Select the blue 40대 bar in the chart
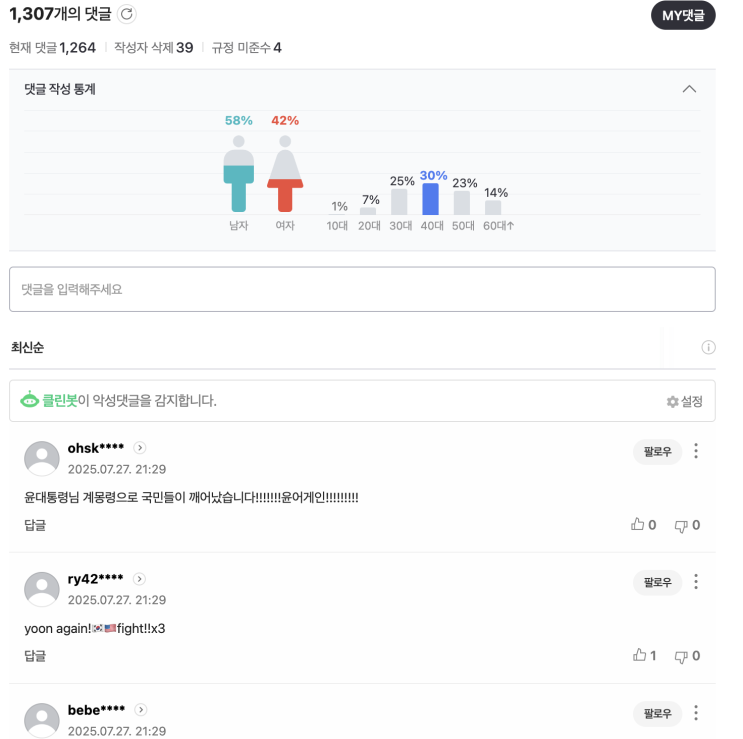The image size is (743, 739). tap(430, 199)
